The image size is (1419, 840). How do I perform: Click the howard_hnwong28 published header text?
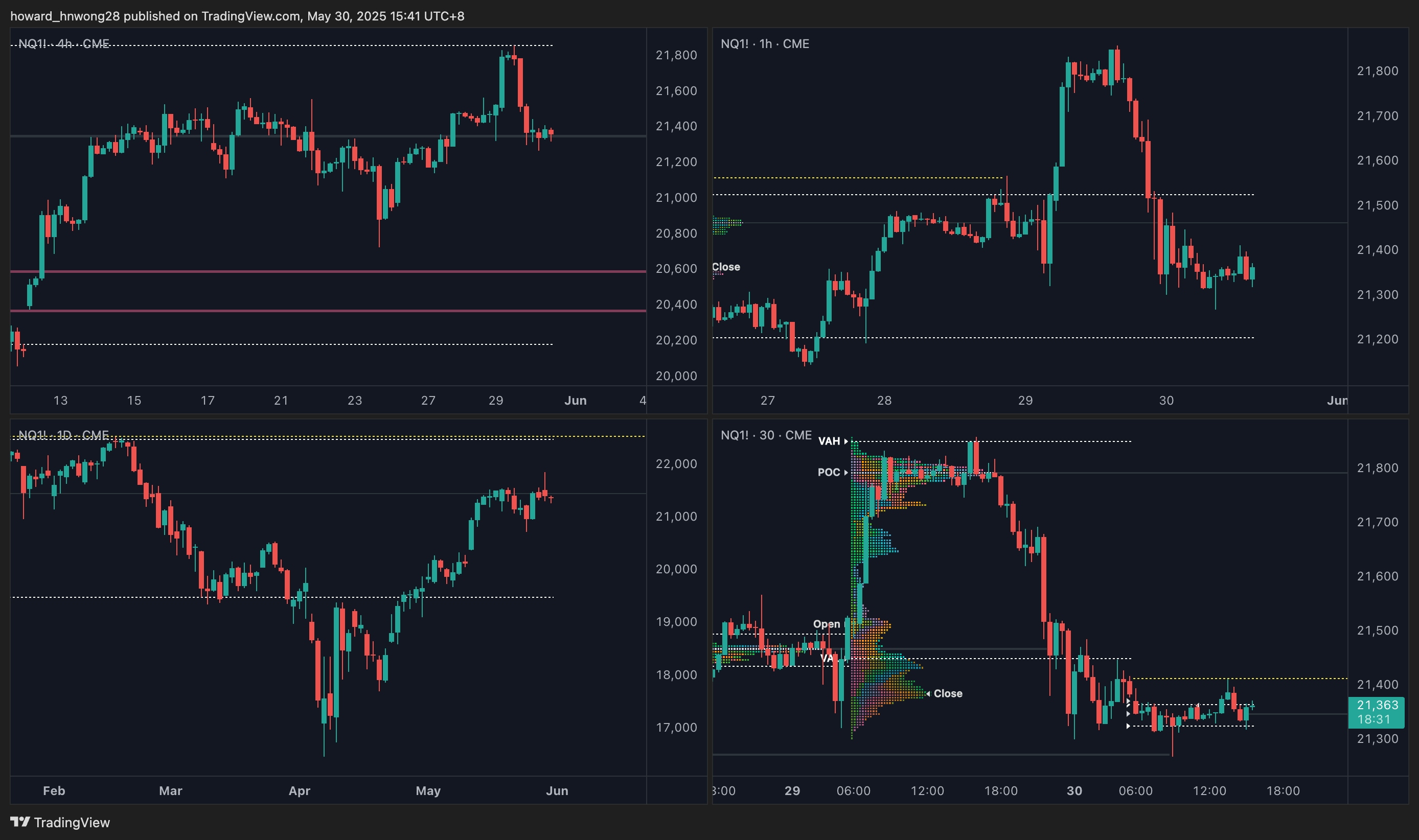click(x=237, y=16)
